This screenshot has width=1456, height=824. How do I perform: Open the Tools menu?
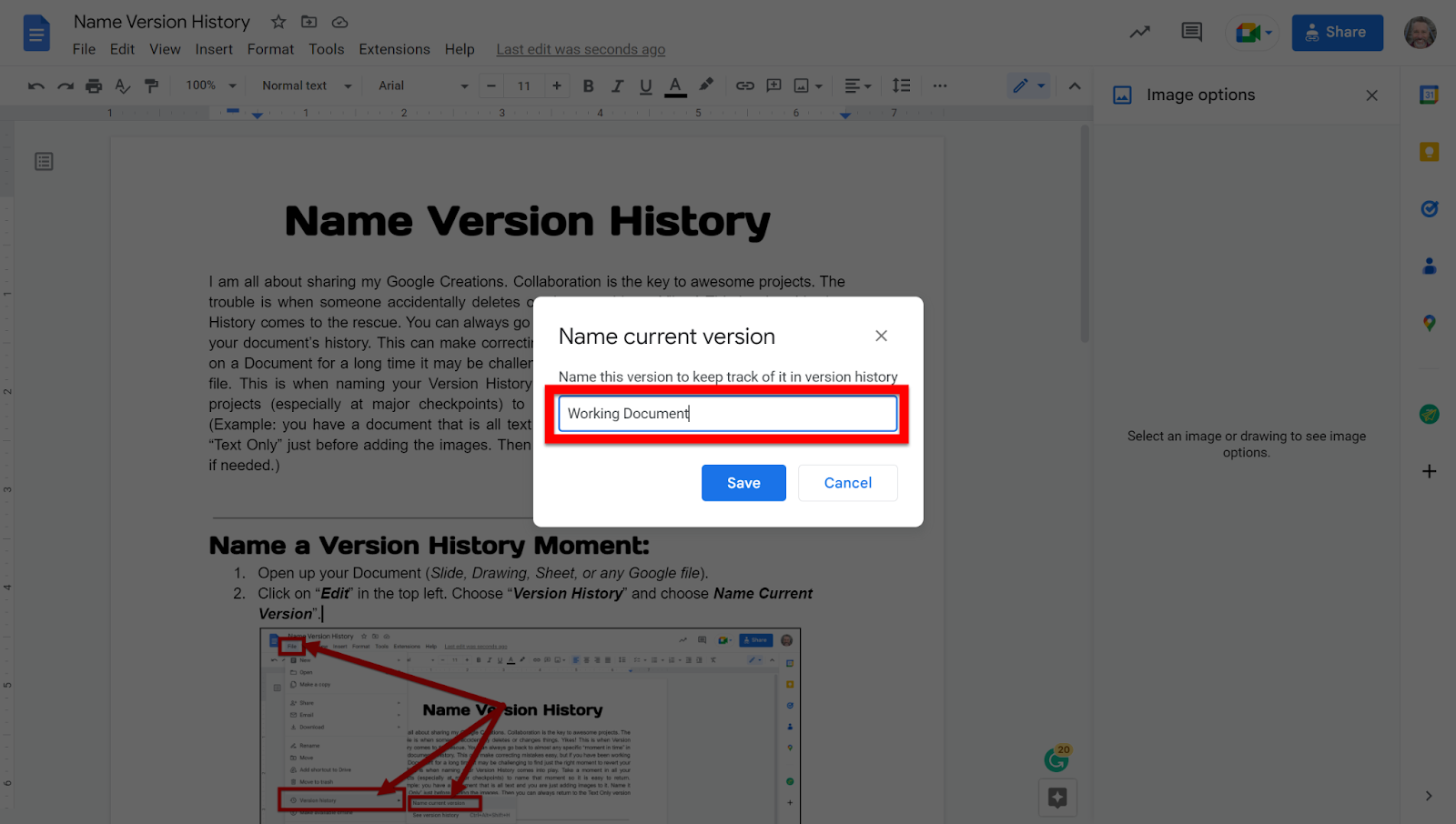click(x=326, y=49)
